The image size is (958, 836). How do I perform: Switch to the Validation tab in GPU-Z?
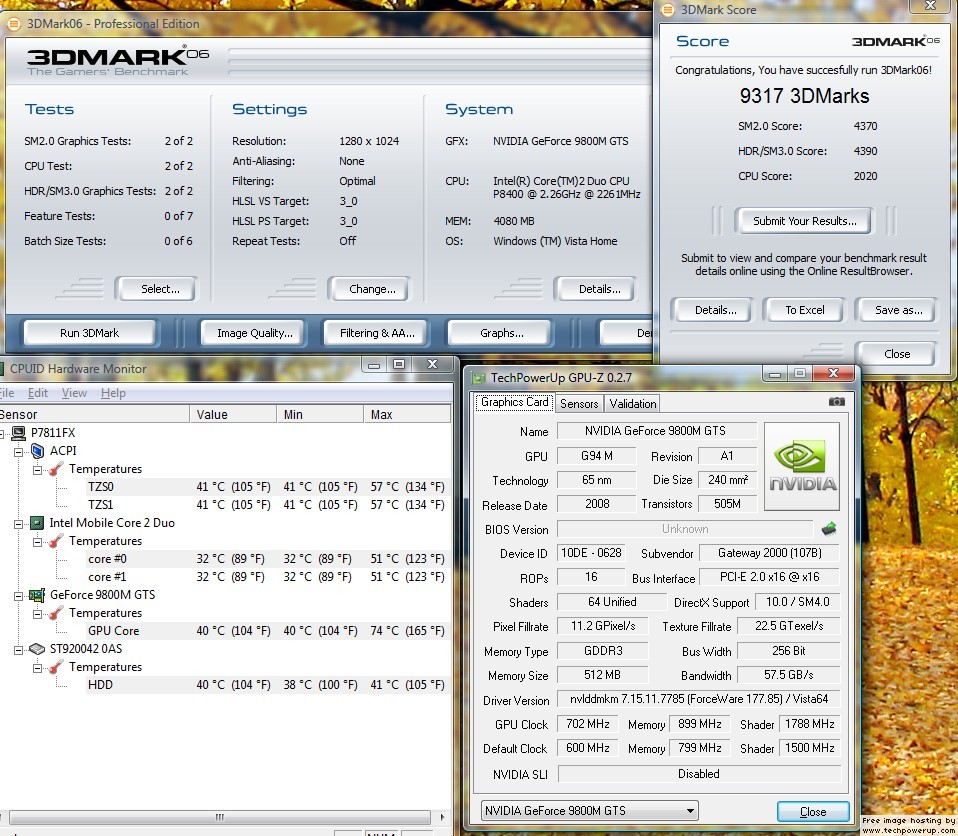coord(632,403)
